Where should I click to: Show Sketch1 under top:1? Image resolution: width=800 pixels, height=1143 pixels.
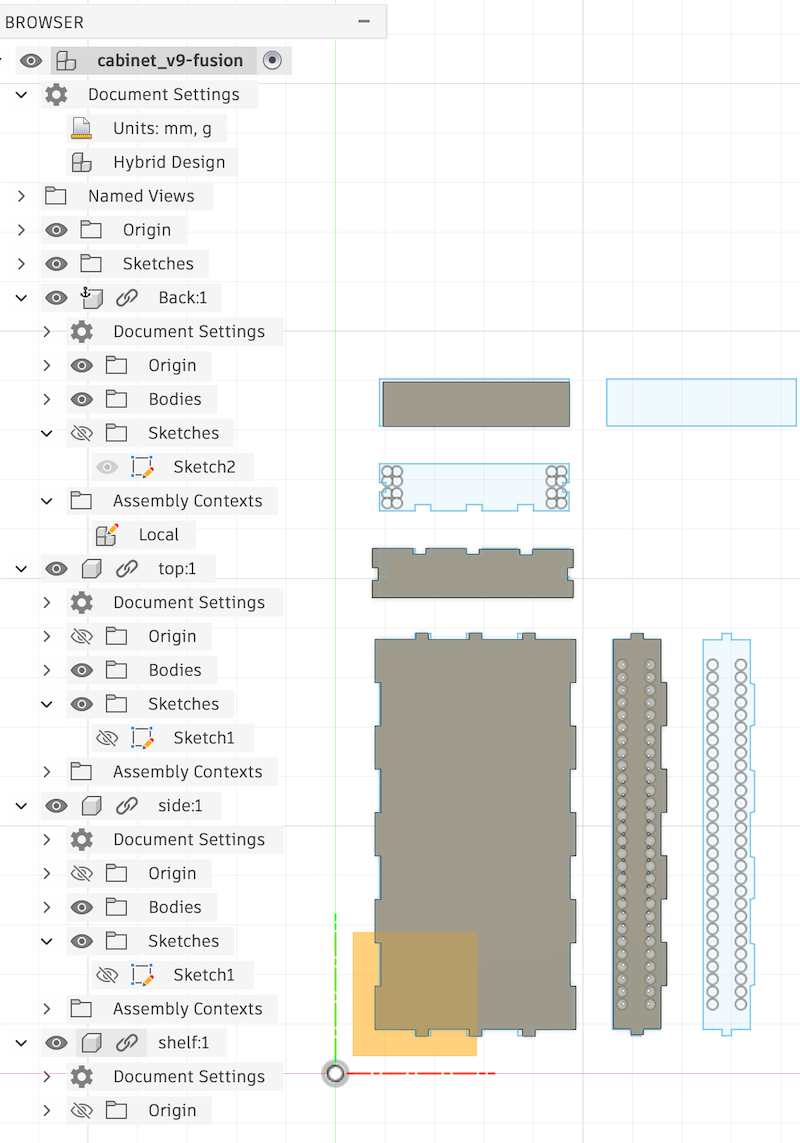(105, 737)
